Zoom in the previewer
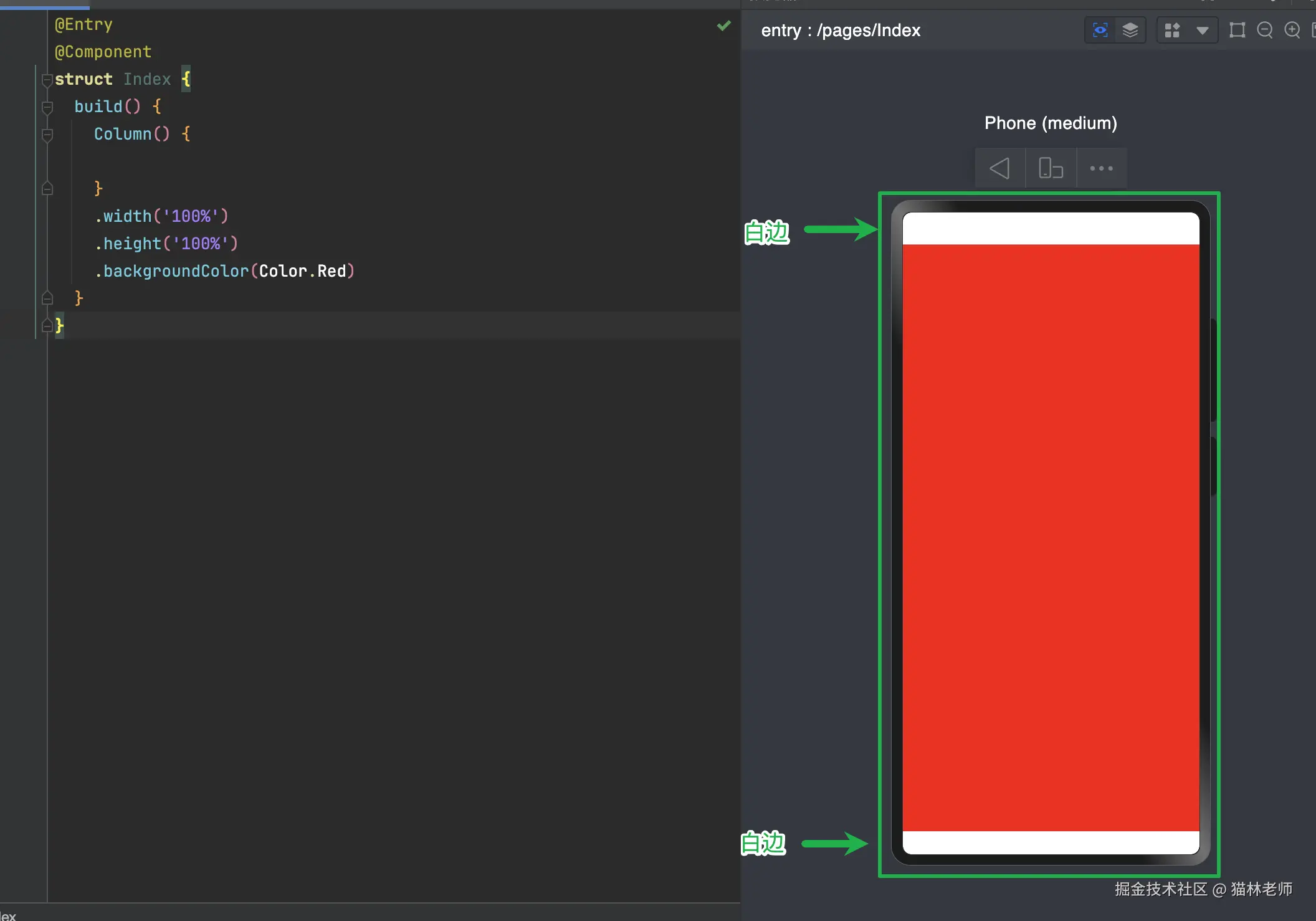Viewport: 1316px width, 921px height. tap(1292, 30)
